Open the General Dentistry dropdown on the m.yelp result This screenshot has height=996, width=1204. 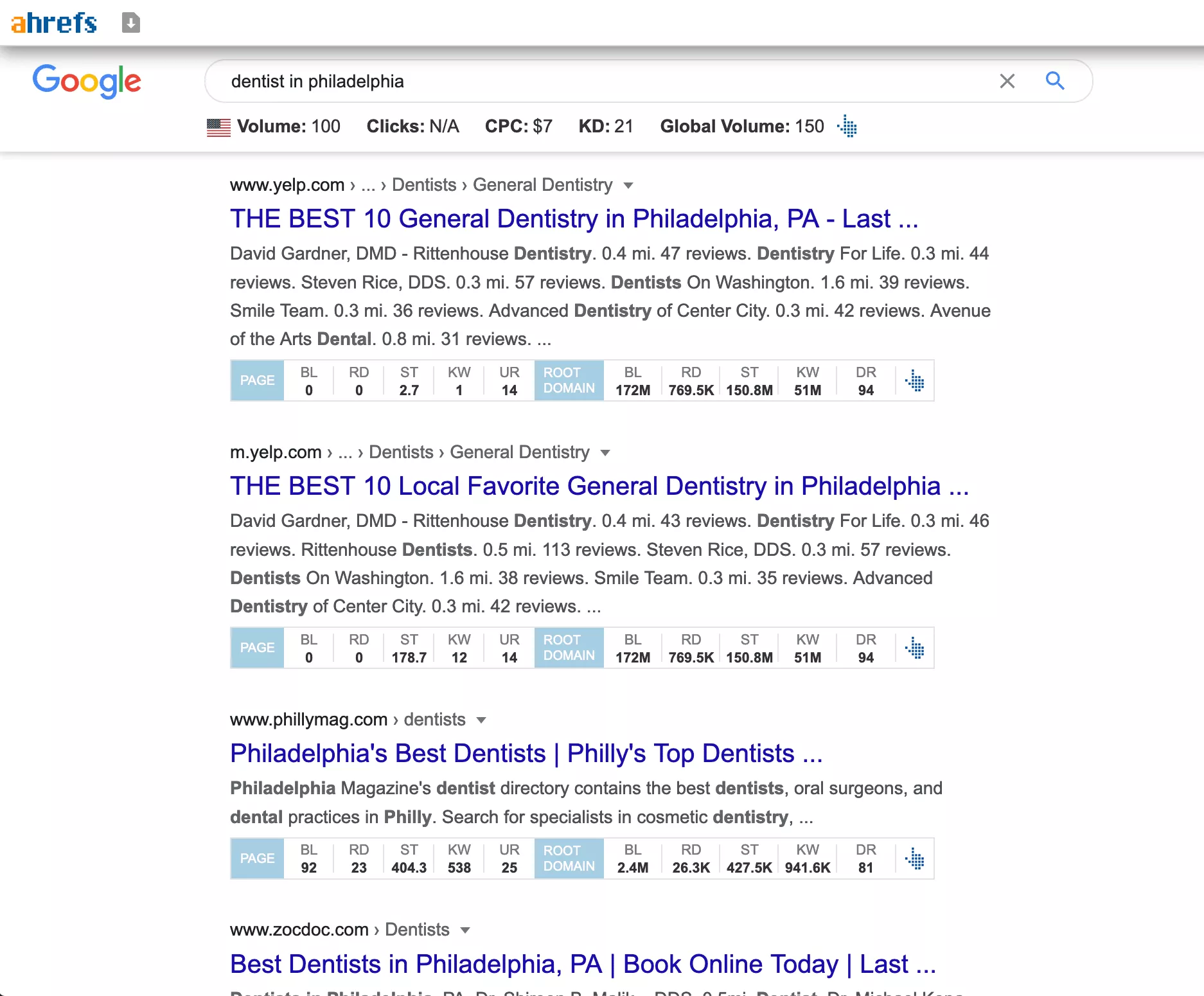[606, 452]
